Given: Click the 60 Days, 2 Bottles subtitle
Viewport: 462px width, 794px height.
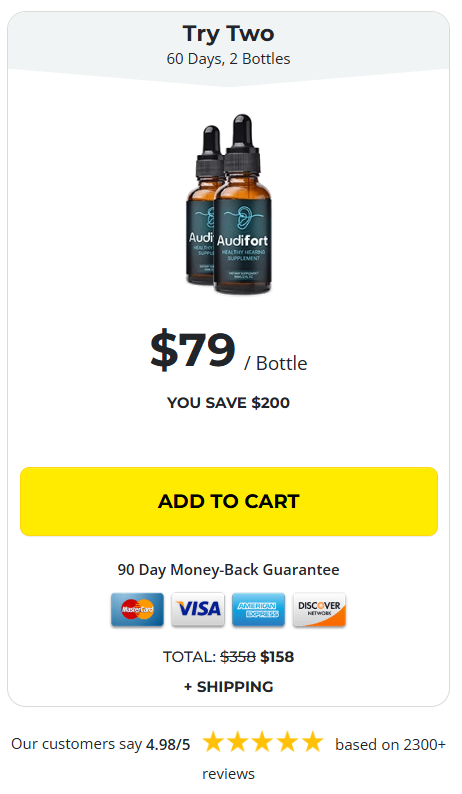Looking at the screenshot, I should point(228,59).
